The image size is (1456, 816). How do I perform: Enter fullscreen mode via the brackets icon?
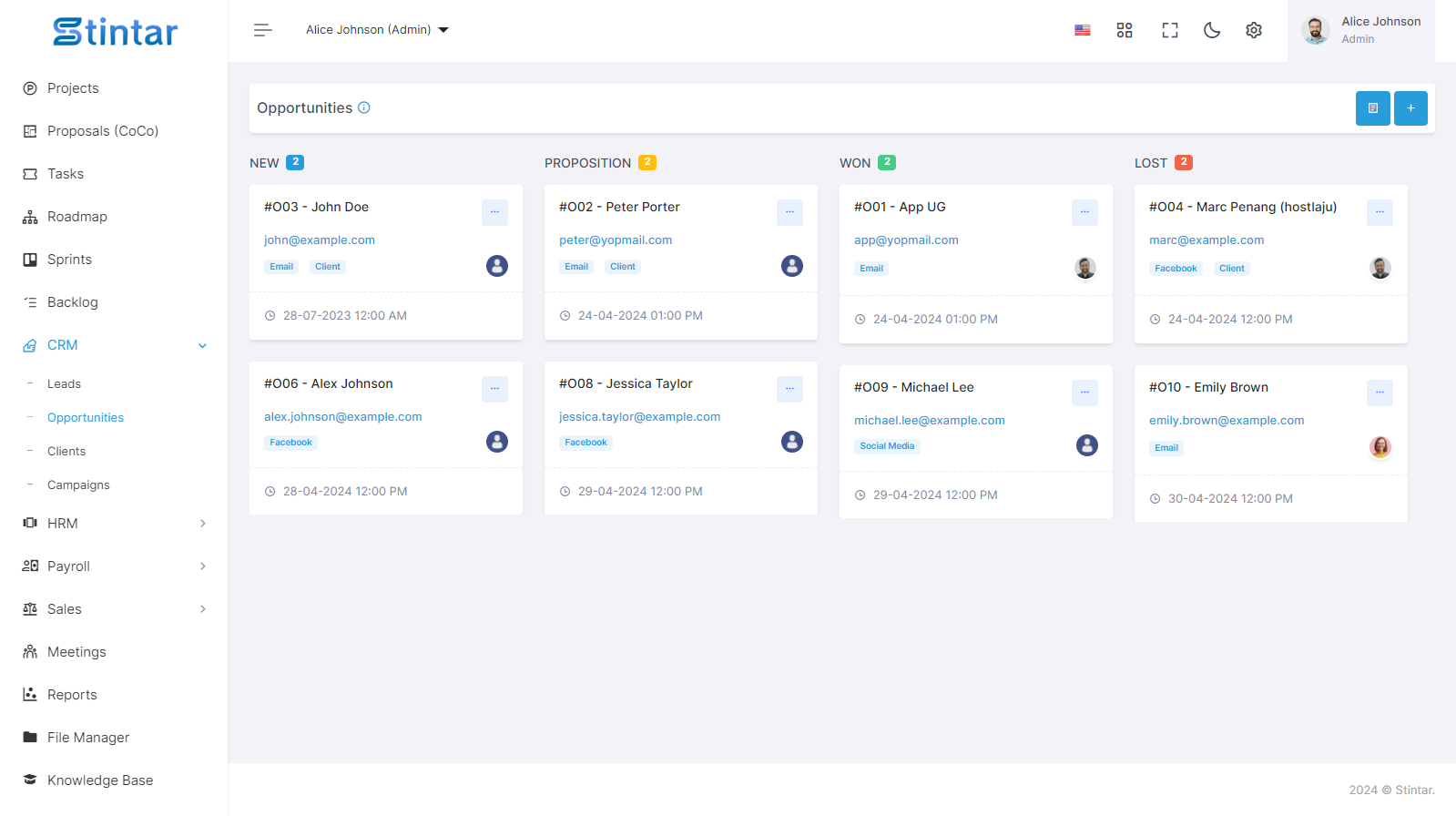[1170, 30]
